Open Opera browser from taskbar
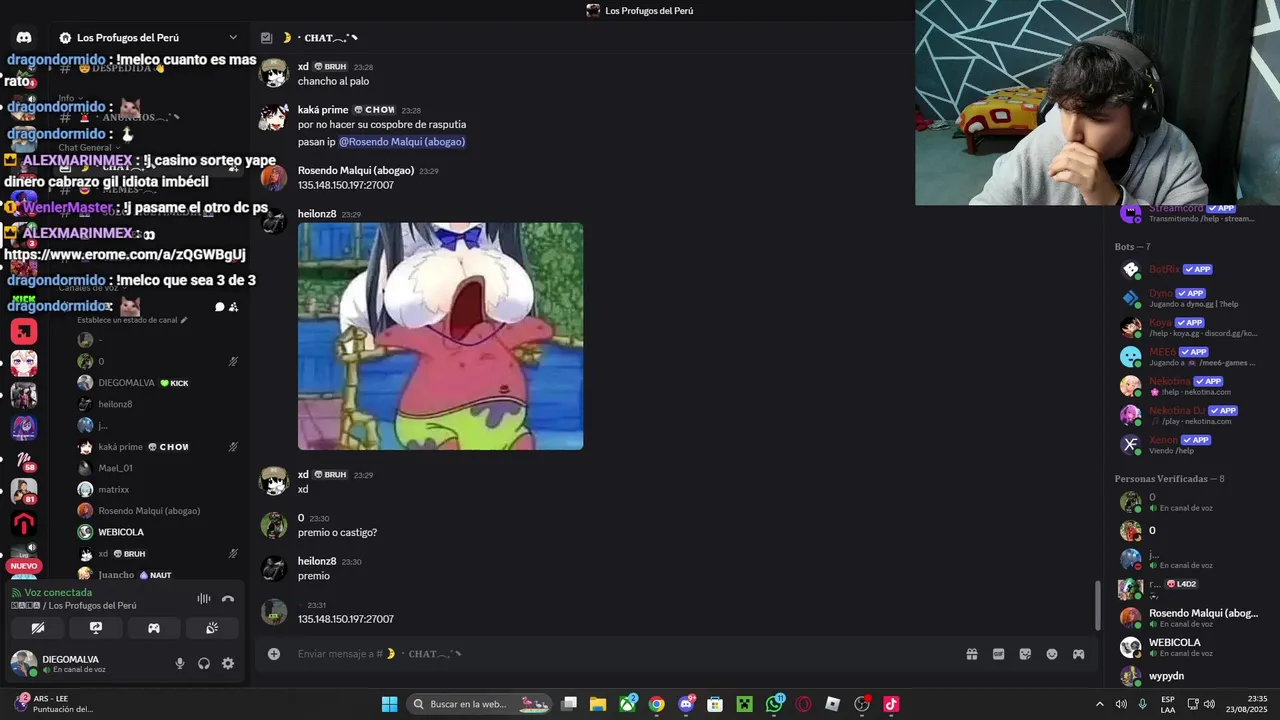The width and height of the screenshot is (1280, 720). coord(803,704)
